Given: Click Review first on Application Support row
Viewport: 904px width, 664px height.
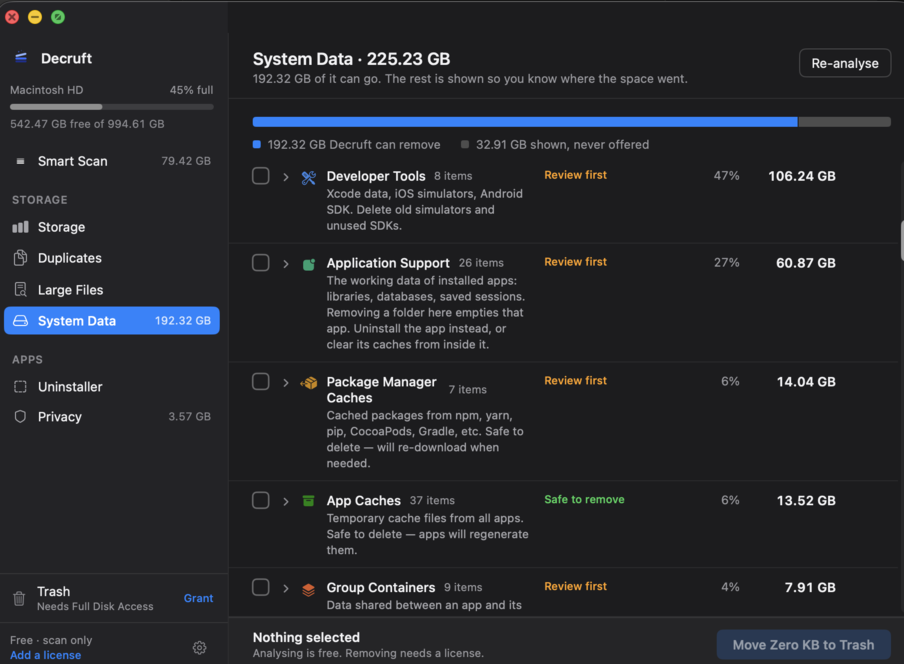Looking at the screenshot, I should coord(575,262).
